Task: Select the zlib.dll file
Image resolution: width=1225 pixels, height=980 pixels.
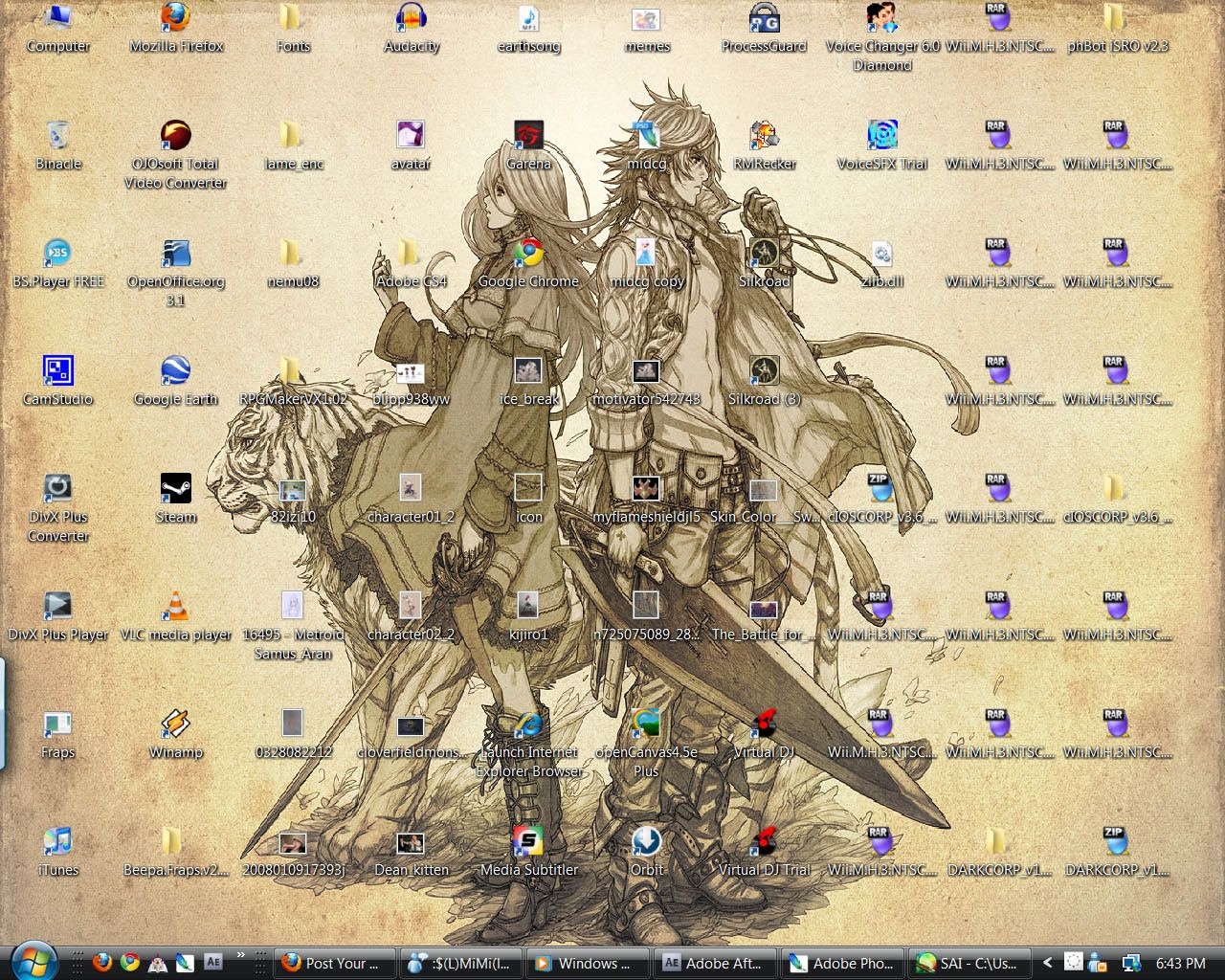Action: pos(882,263)
